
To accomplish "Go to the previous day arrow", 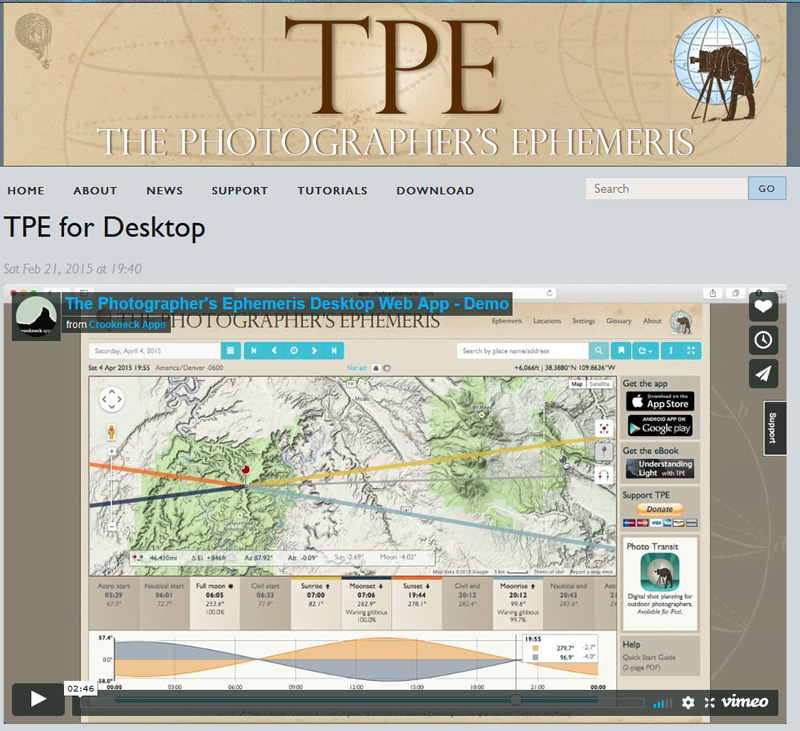I will click(x=274, y=350).
